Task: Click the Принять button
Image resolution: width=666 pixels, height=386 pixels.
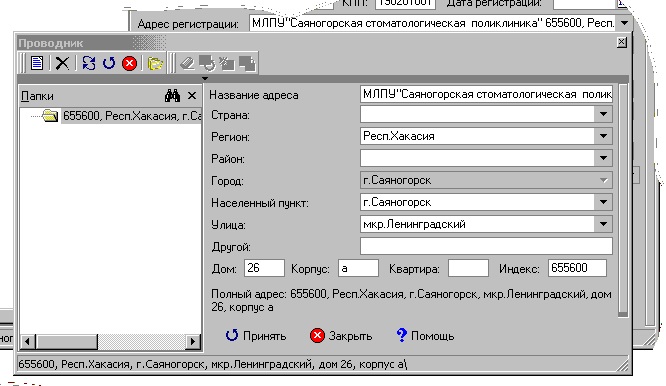Action: (x=256, y=336)
